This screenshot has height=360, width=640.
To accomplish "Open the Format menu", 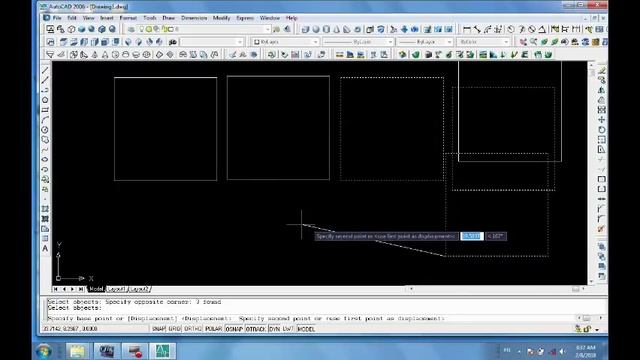I will [x=128, y=18].
